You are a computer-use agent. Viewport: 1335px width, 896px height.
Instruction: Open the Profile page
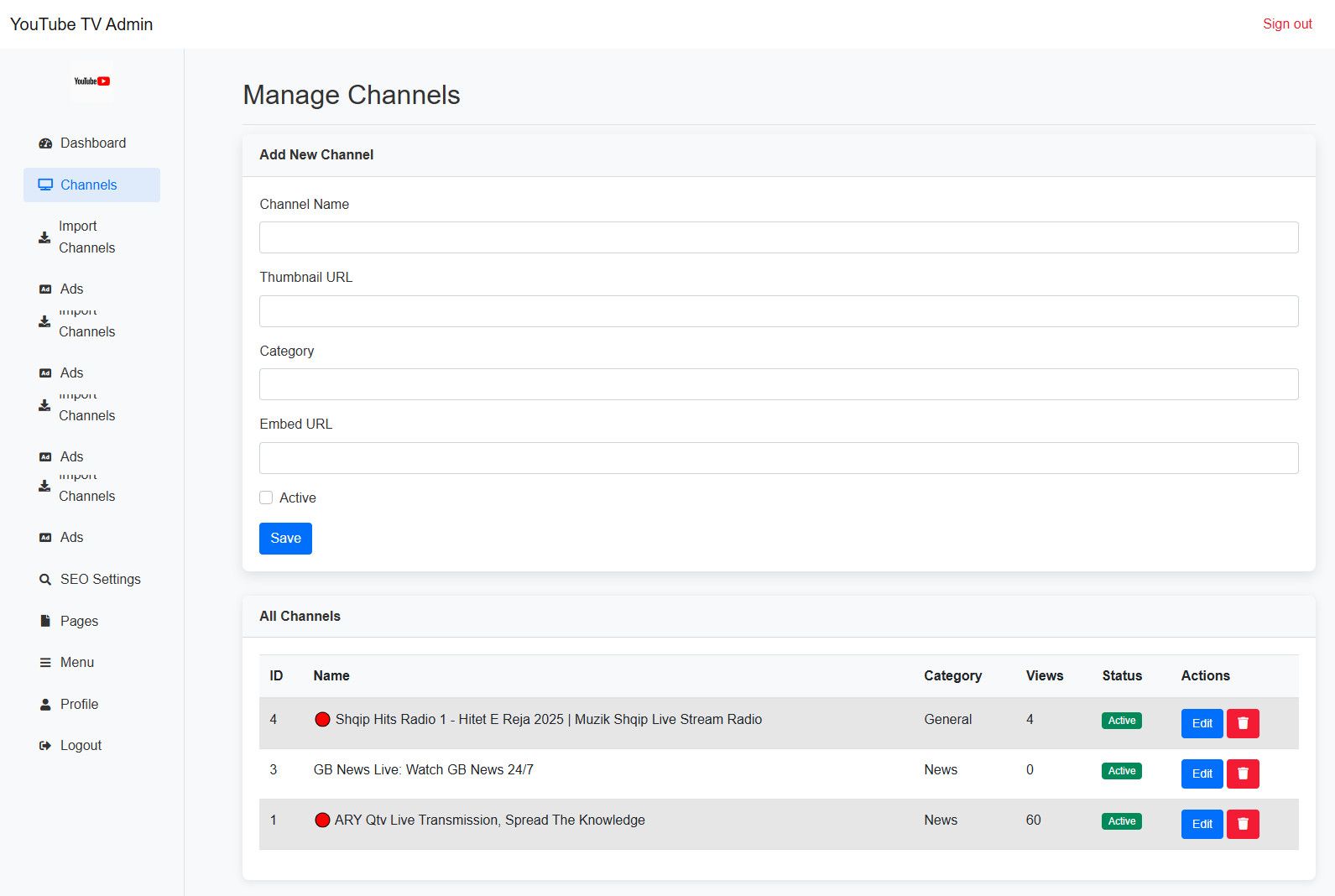pos(79,705)
